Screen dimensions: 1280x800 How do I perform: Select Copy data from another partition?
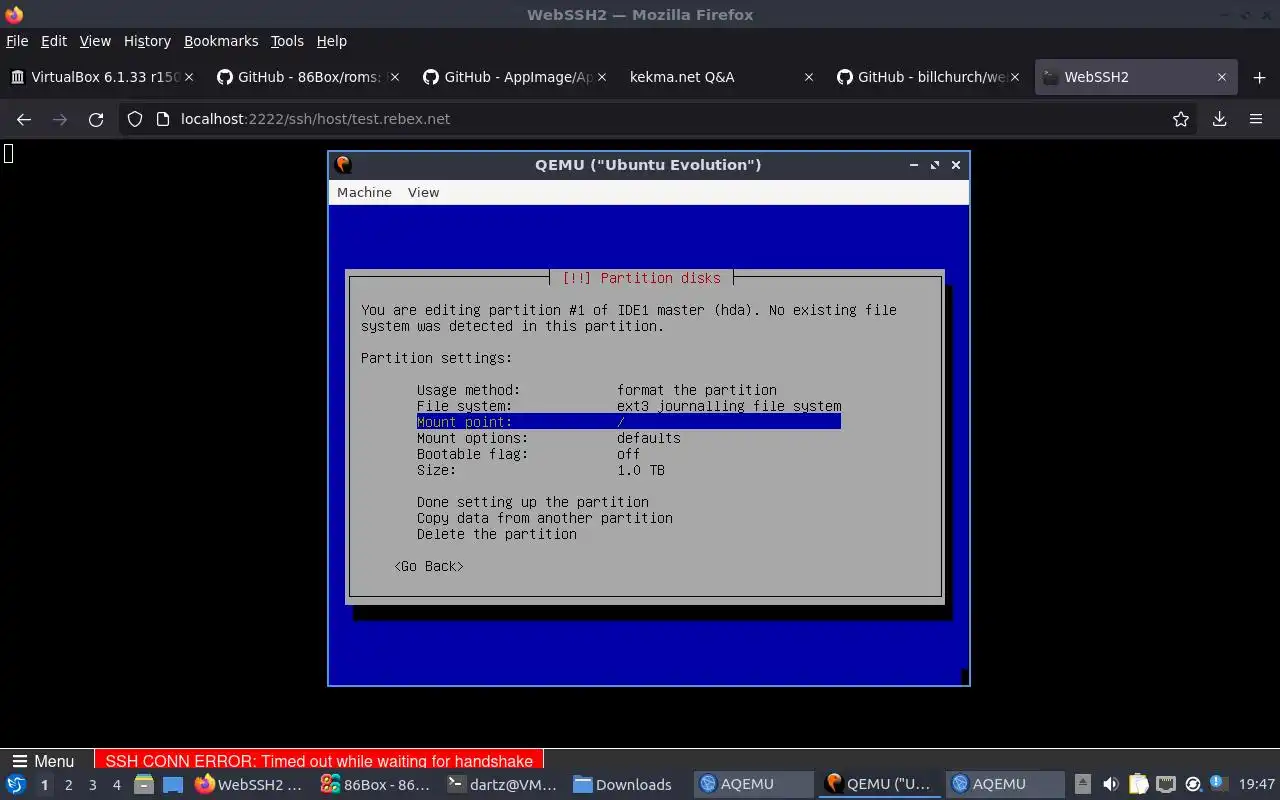545,518
